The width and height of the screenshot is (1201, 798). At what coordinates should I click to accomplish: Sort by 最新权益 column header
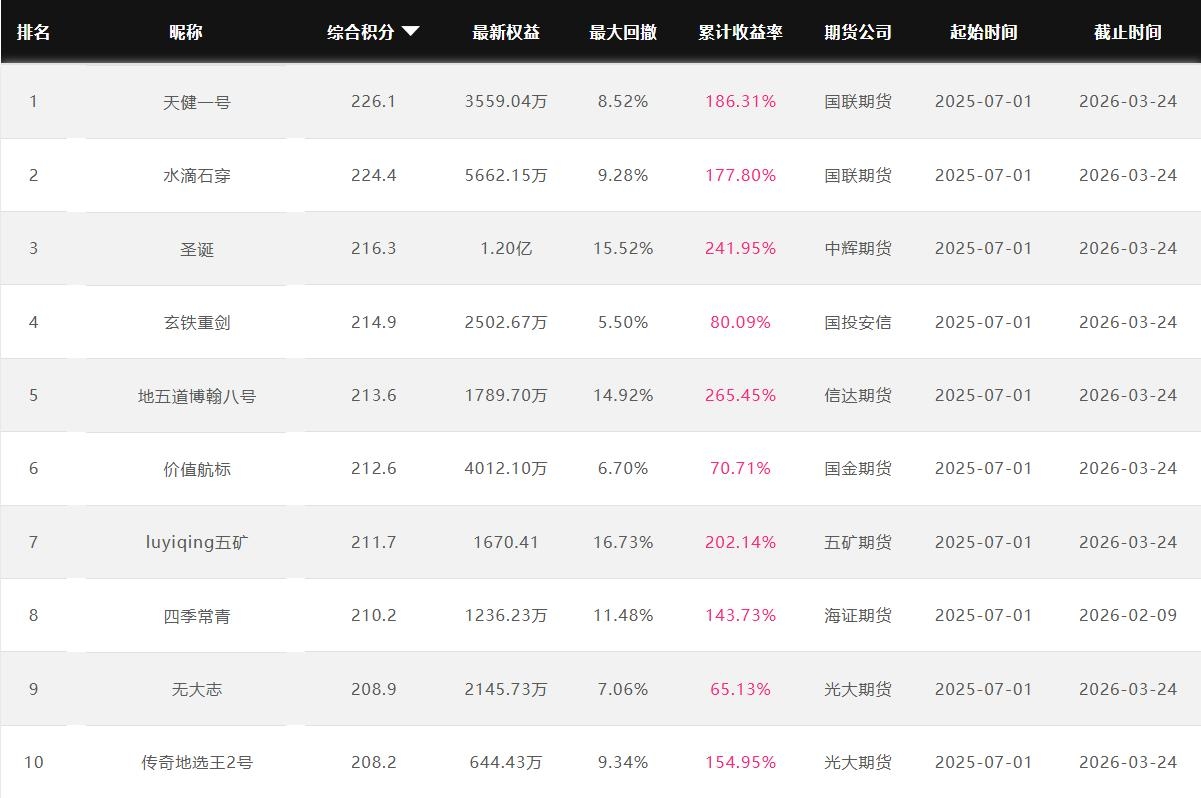coord(506,32)
